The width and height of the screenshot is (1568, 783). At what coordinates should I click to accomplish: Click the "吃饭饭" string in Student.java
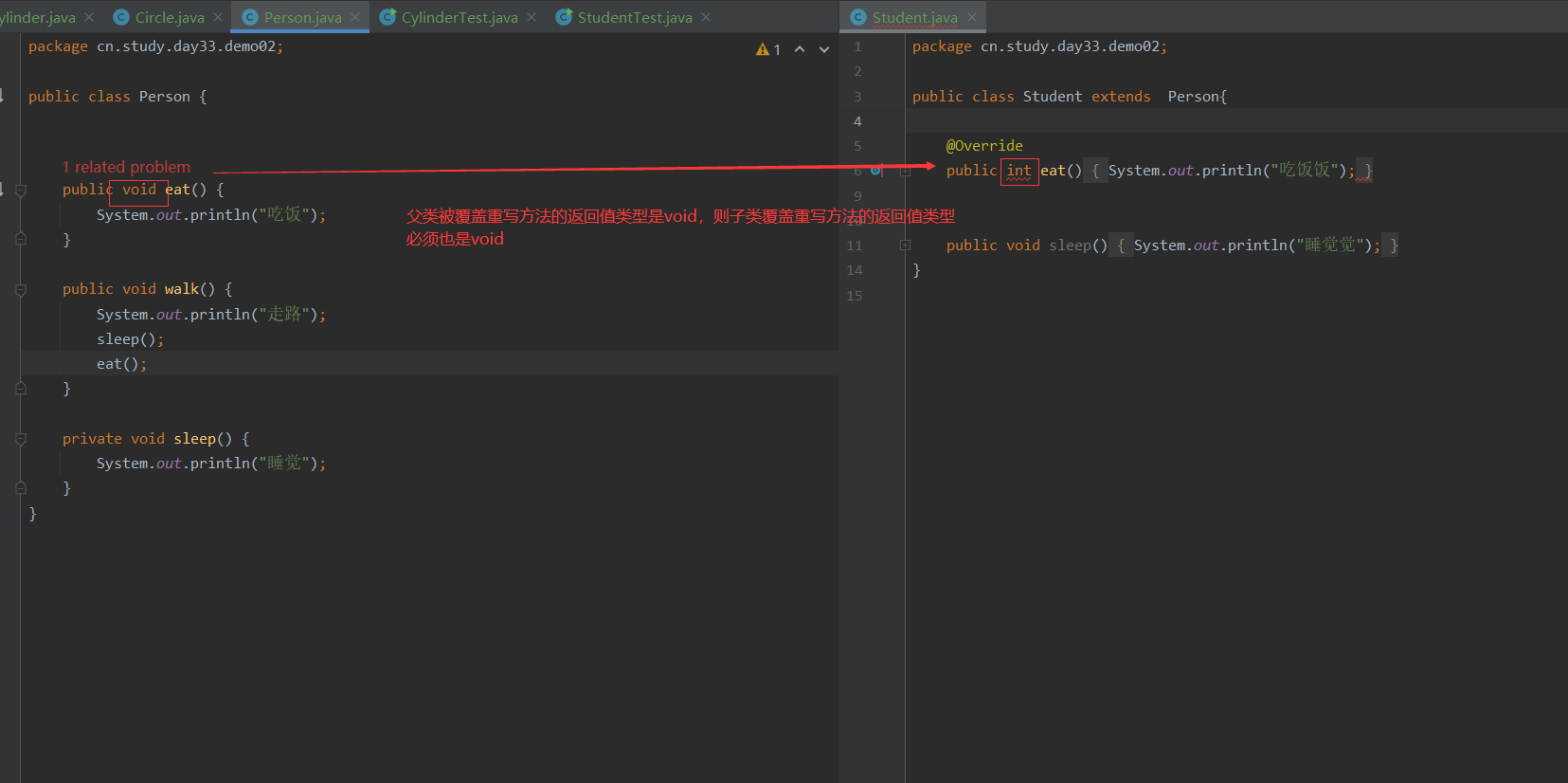[1305, 170]
